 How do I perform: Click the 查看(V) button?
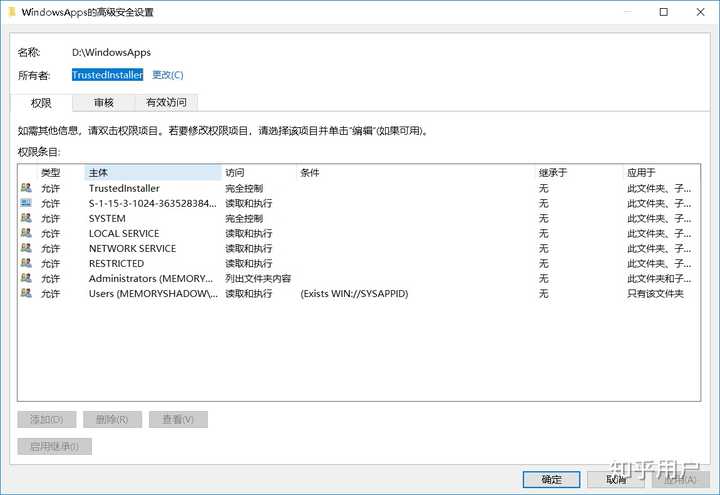pos(178,419)
